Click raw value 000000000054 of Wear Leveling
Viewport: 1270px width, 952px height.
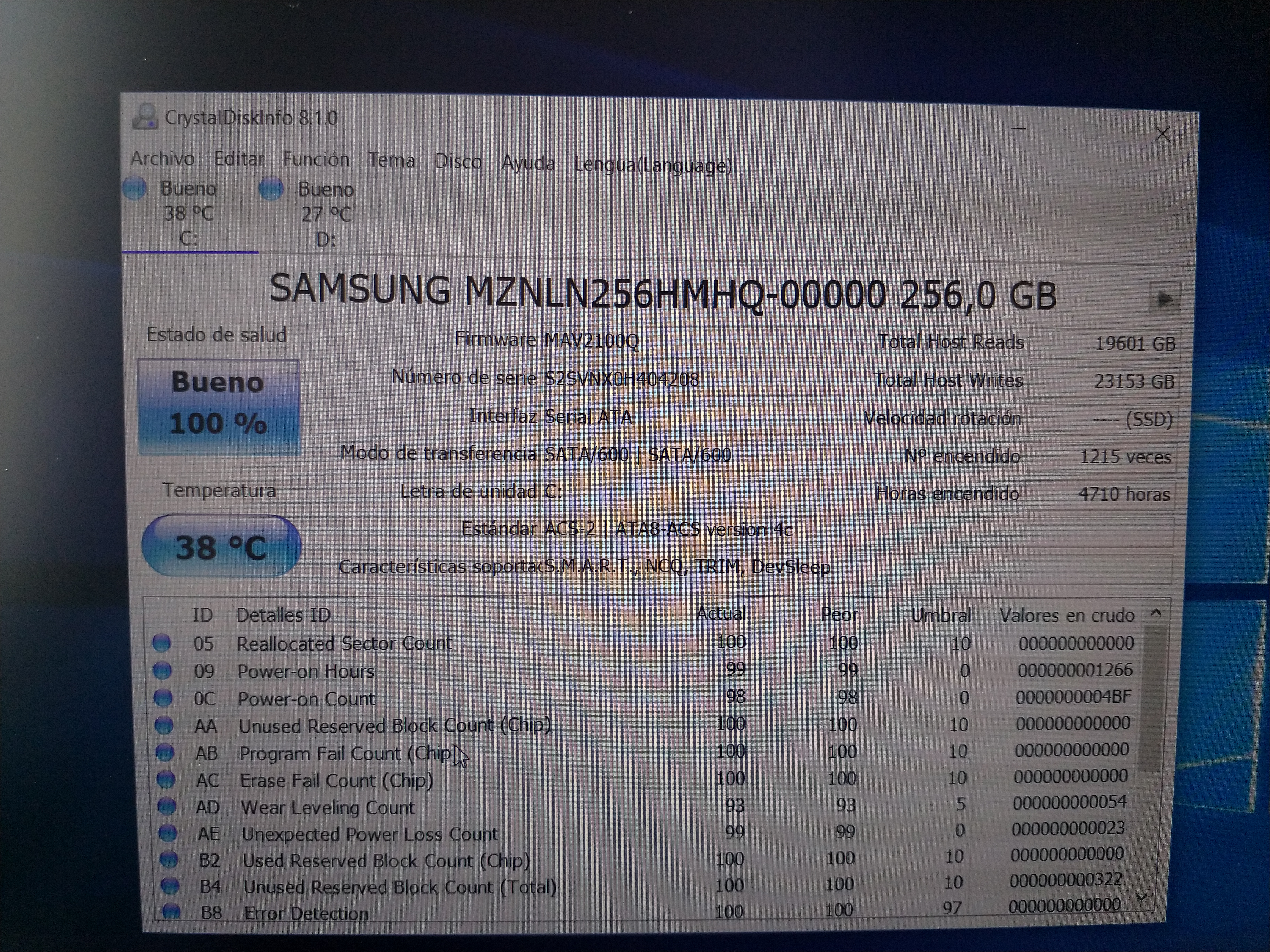point(1070,802)
